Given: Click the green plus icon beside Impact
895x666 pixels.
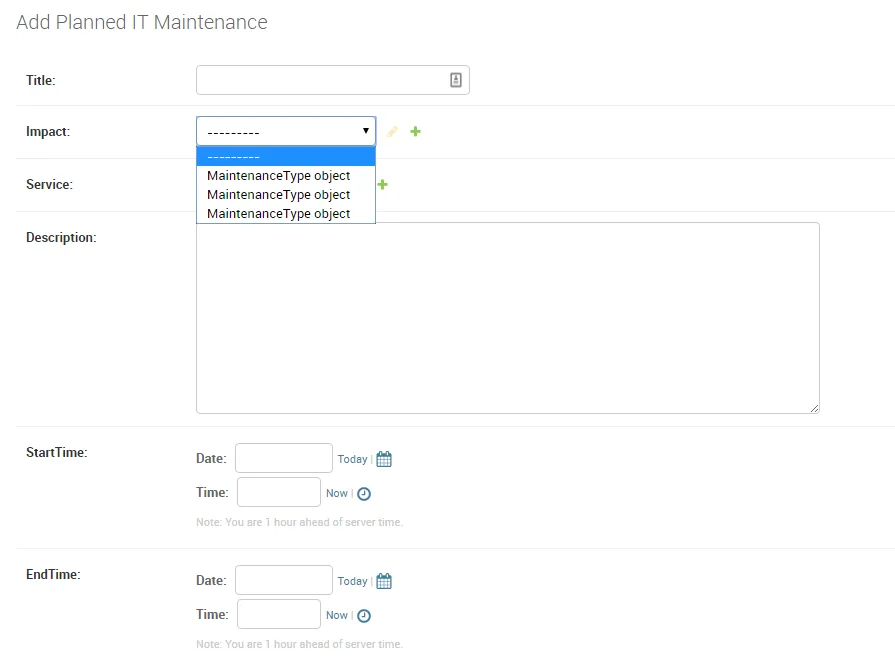Looking at the screenshot, I should [416, 132].
